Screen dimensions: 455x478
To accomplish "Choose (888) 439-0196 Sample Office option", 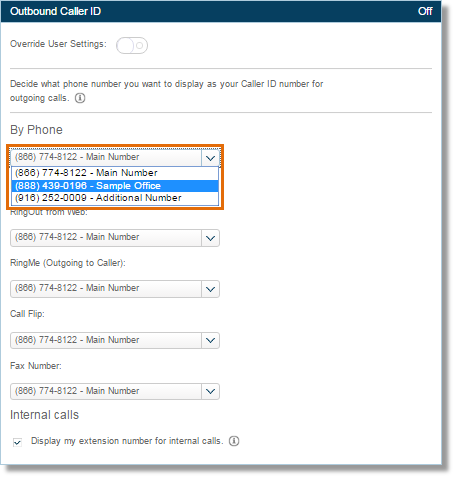I will (x=115, y=186).
